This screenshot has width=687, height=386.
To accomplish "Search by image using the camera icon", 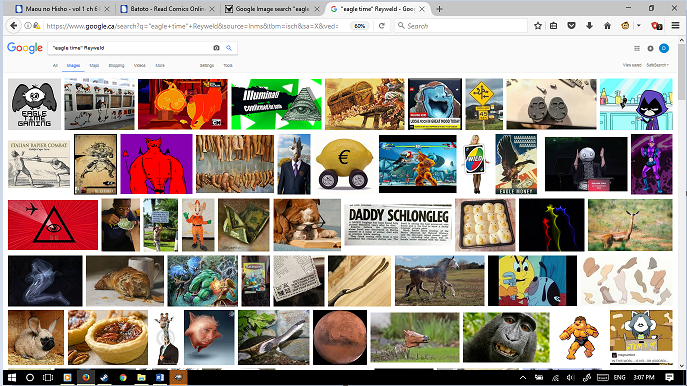I will tap(216, 48).
